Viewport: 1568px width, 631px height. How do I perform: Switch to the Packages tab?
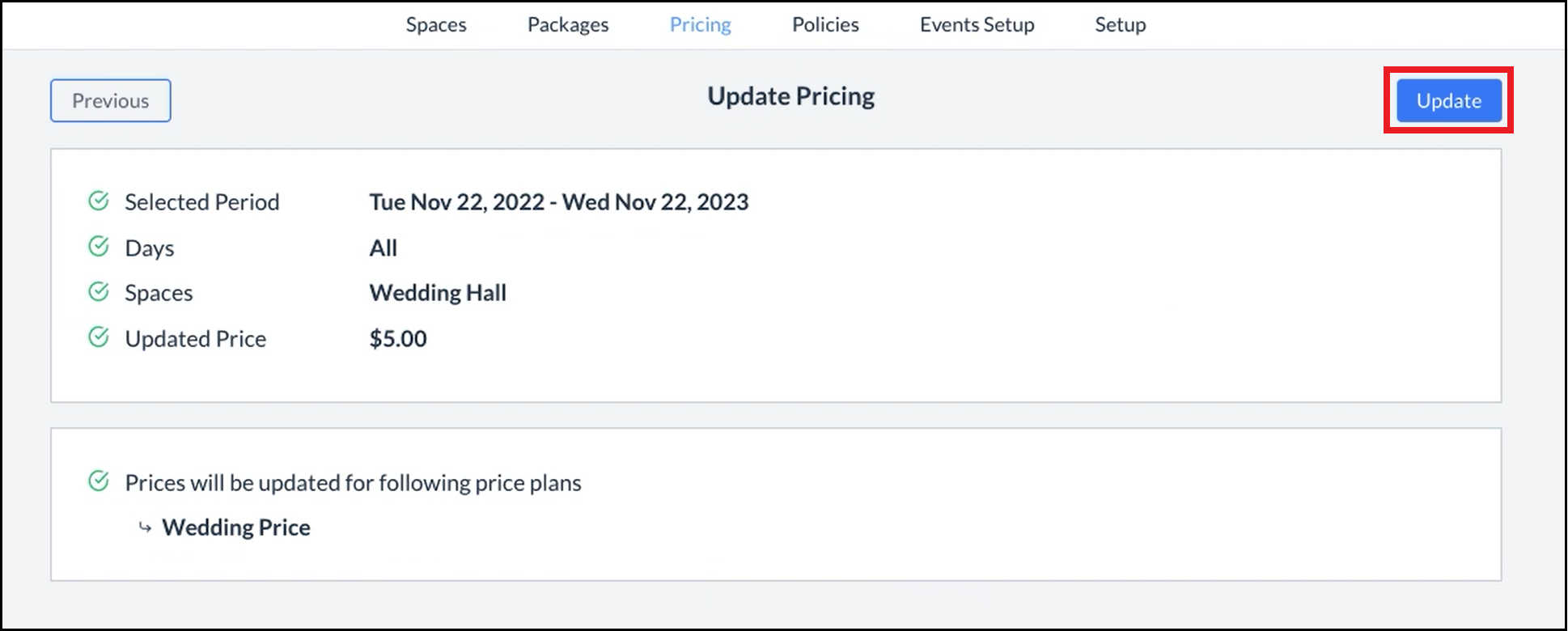(x=568, y=25)
